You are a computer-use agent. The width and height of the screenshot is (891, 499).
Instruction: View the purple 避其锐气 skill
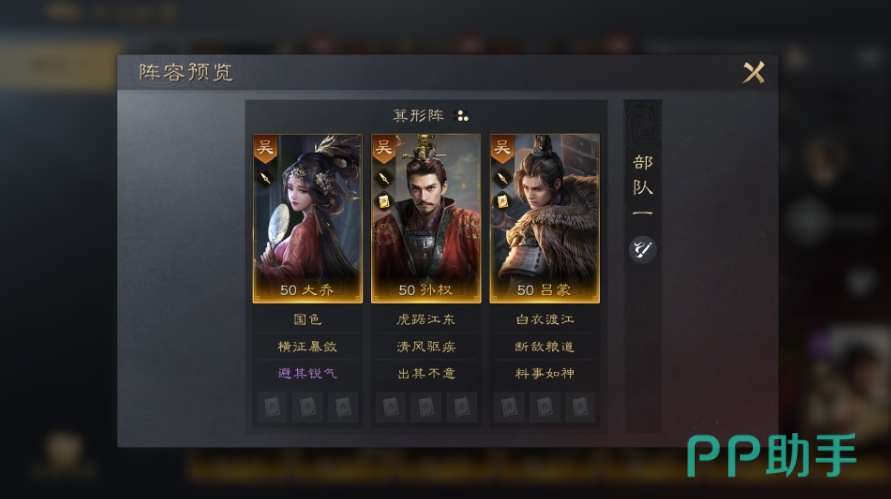pos(307,373)
